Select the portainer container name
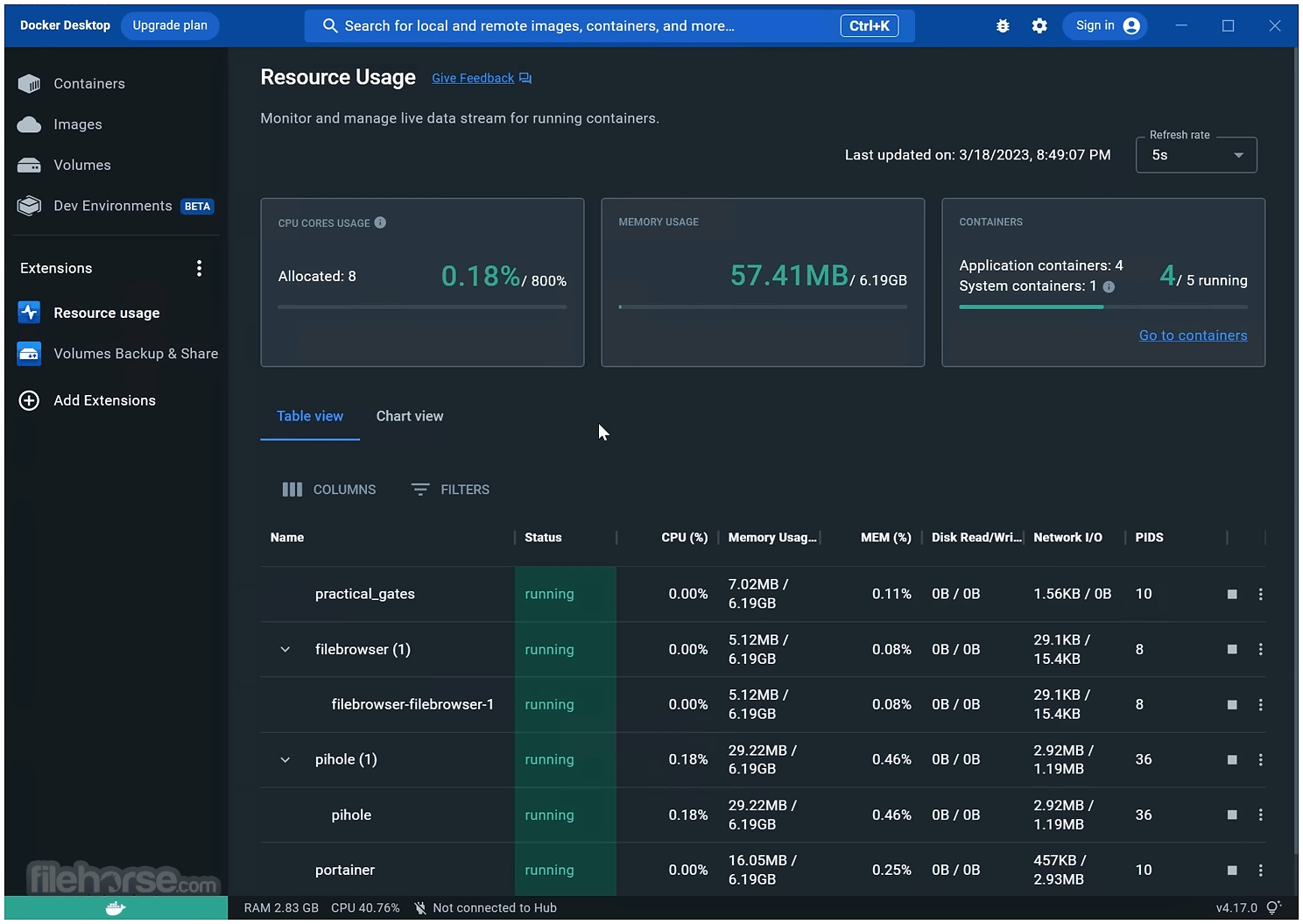 click(345, 870)
